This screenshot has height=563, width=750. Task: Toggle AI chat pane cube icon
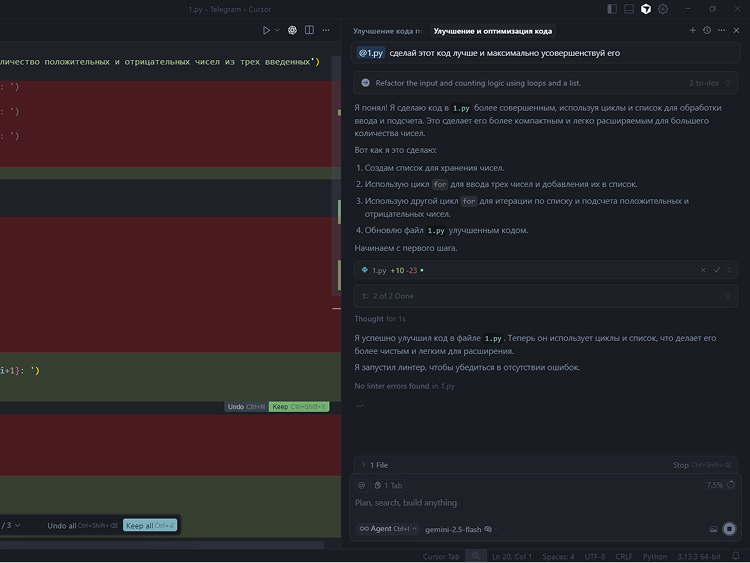point(646,9)
